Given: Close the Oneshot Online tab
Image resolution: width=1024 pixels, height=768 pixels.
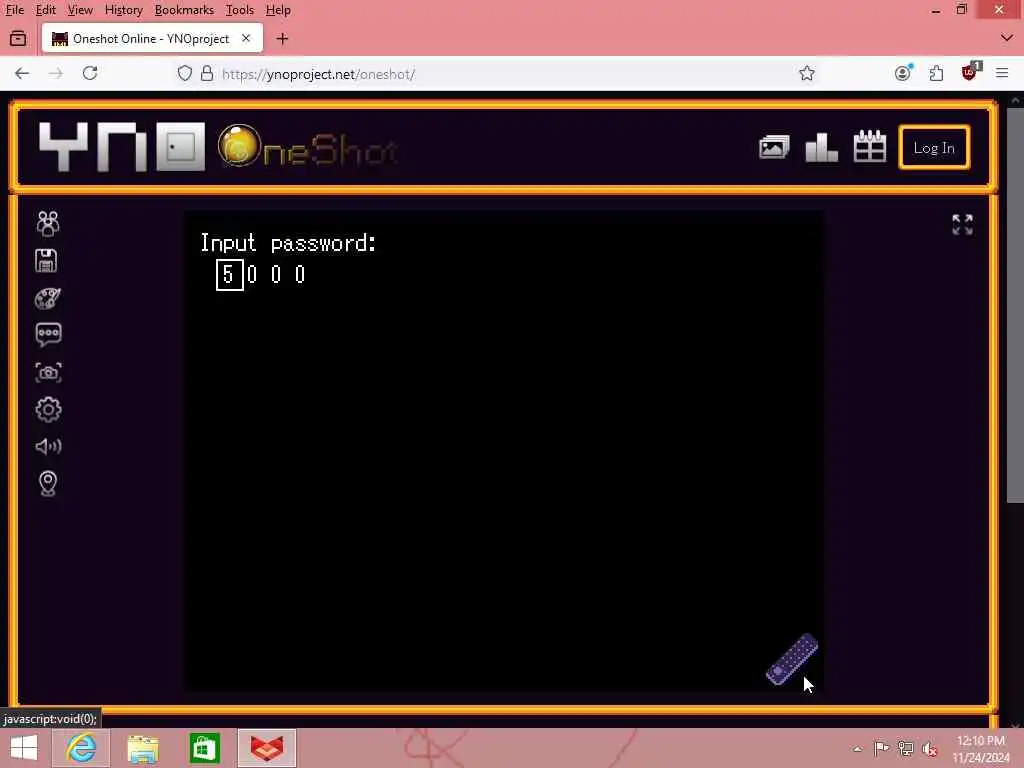Looking at the screenshot, I should click(x=246, y=39).
